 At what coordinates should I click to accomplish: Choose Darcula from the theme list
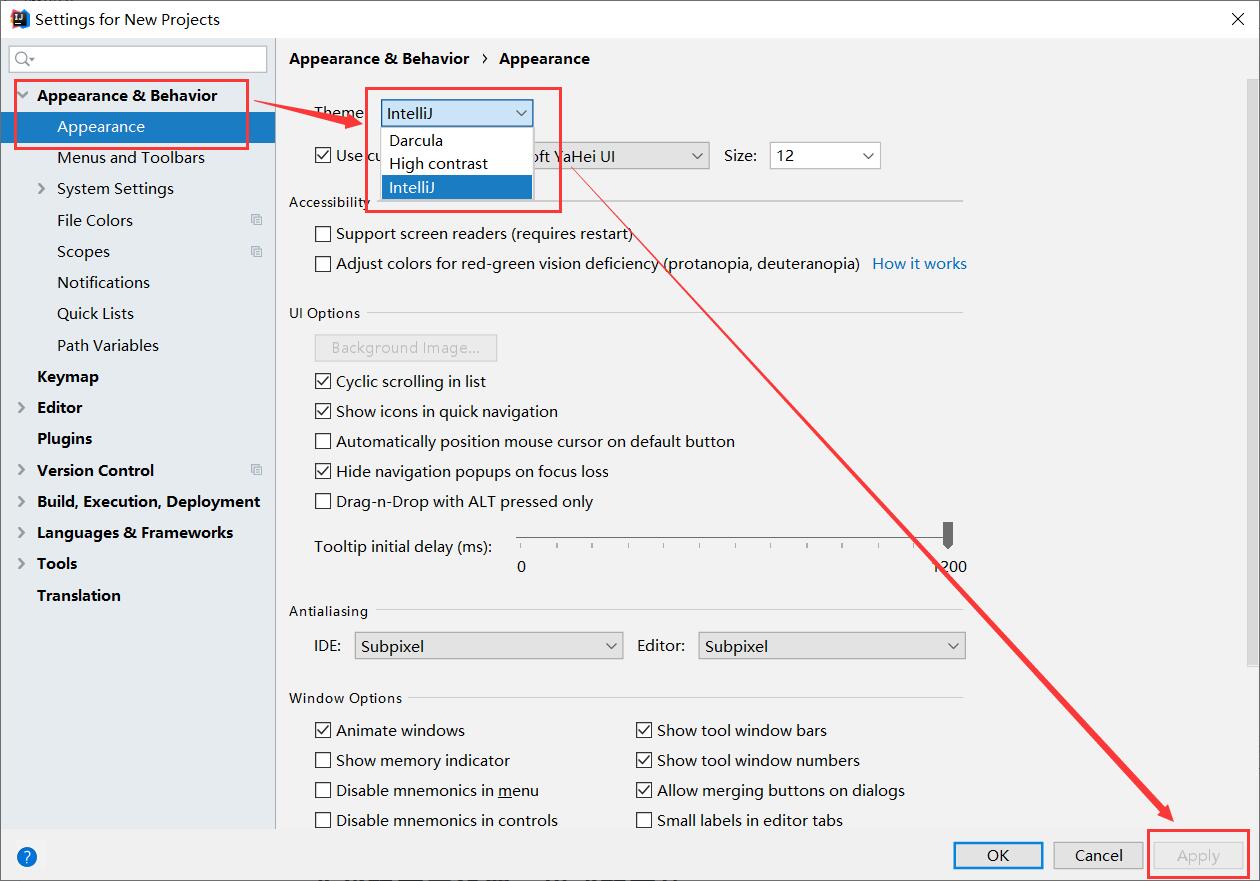[457, 140]
